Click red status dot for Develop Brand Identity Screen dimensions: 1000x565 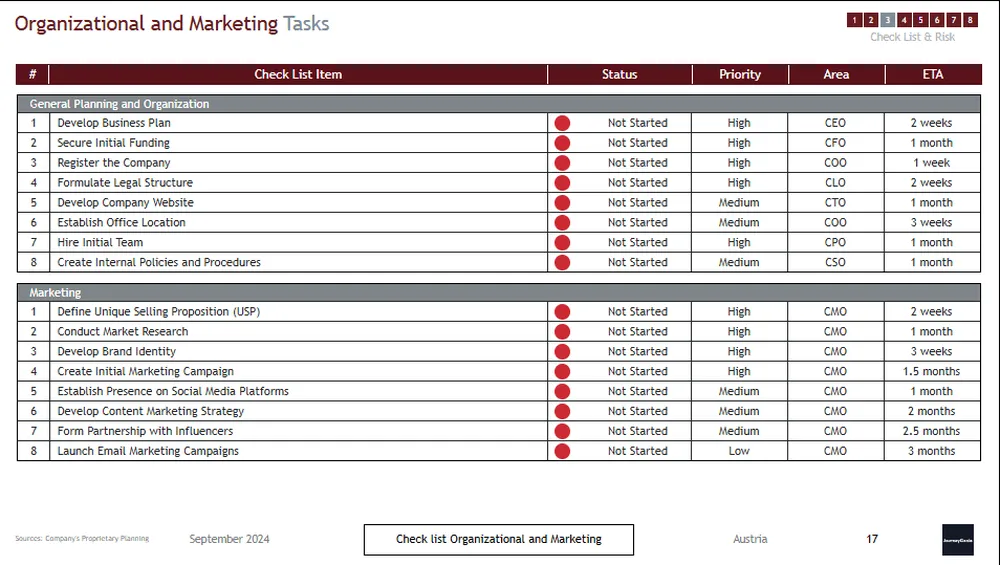tap(562, 351)
